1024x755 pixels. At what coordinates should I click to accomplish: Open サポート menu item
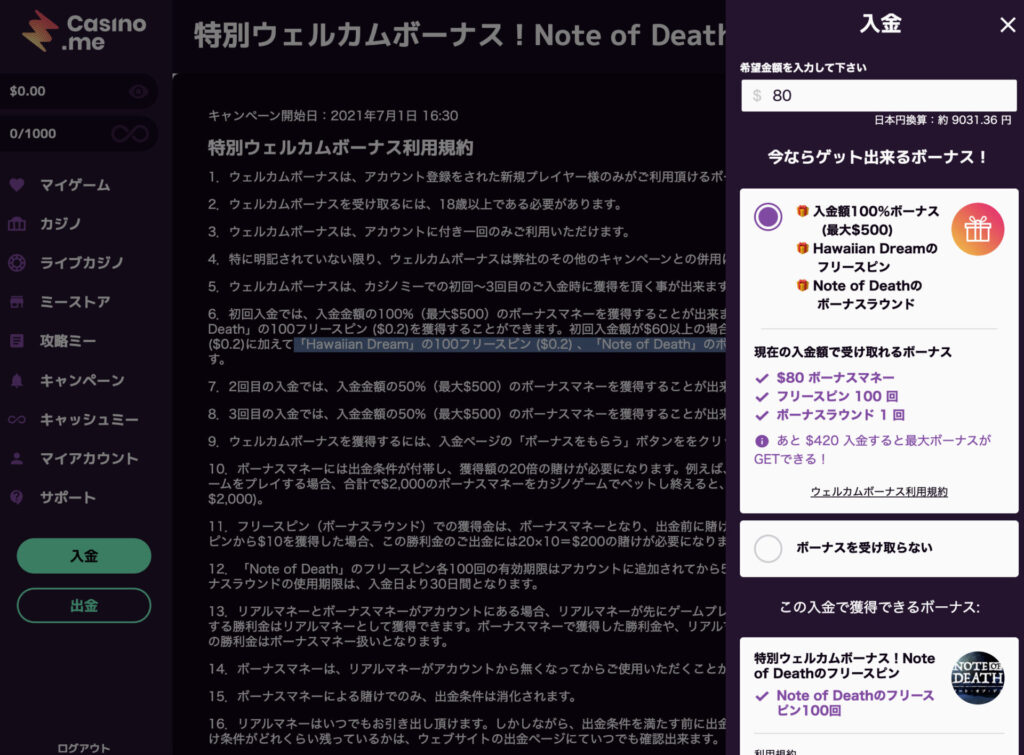pos(68,497)
